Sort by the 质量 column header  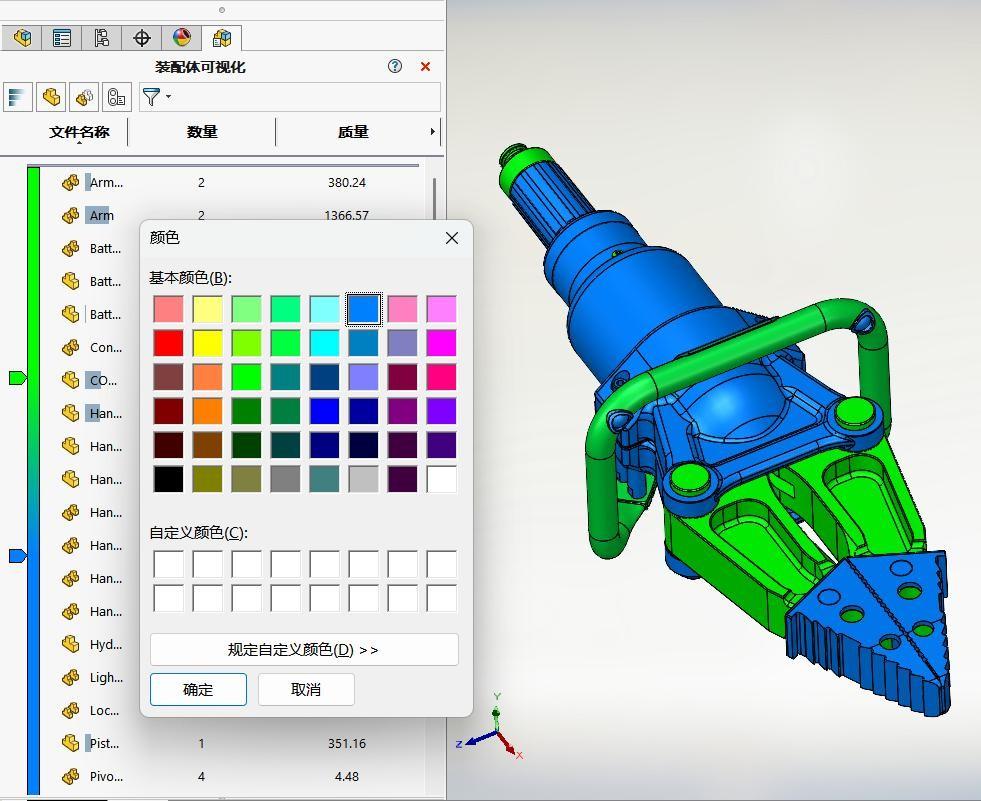(x=353, y=132)
